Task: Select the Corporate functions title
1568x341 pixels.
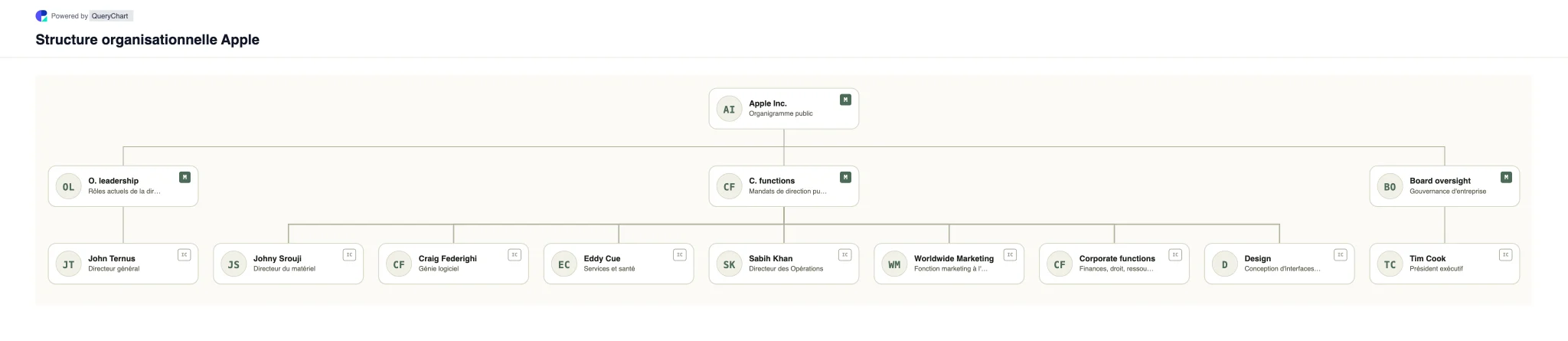Action: click(x=1117, y=258)
